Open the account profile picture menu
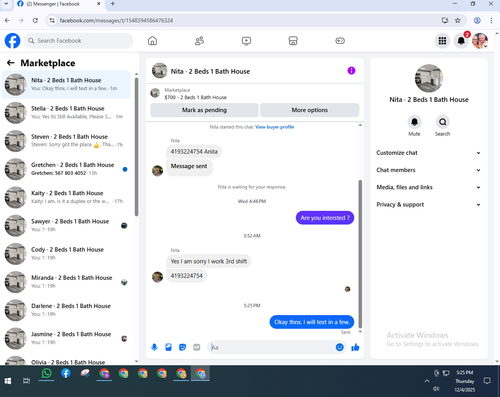 [x=480, y=41]
